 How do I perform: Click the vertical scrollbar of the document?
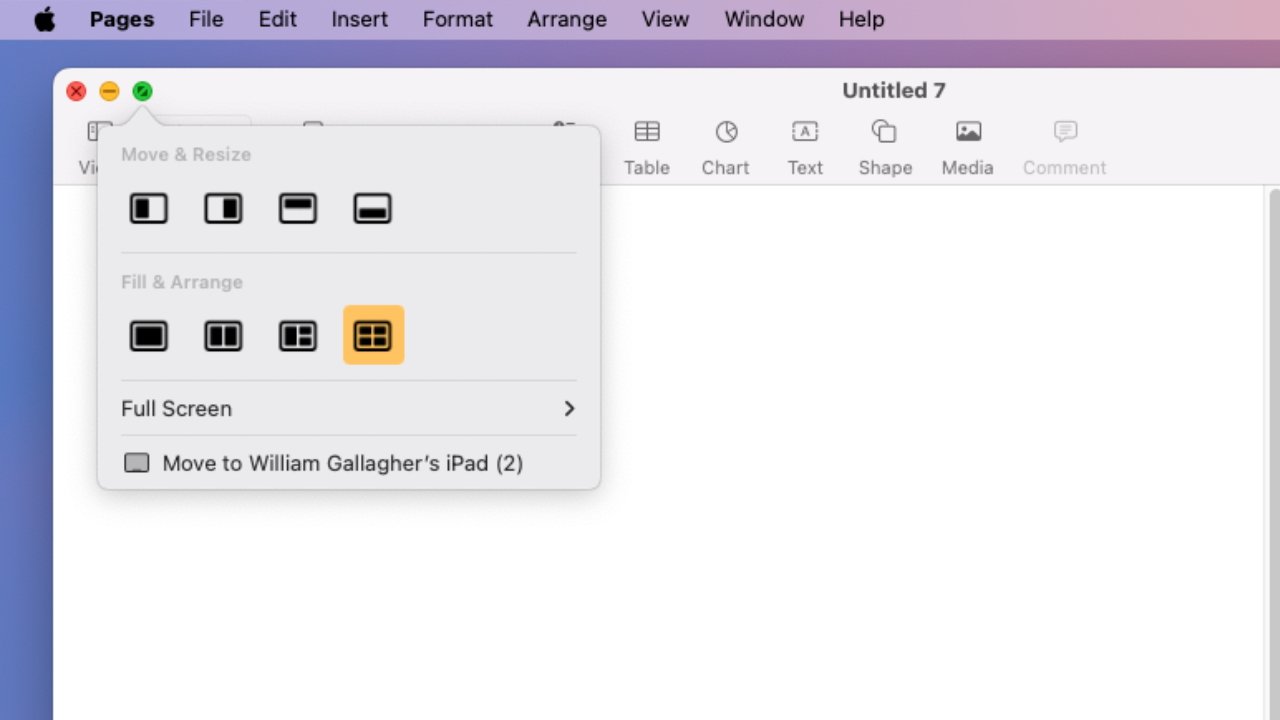pos(1273,452)
